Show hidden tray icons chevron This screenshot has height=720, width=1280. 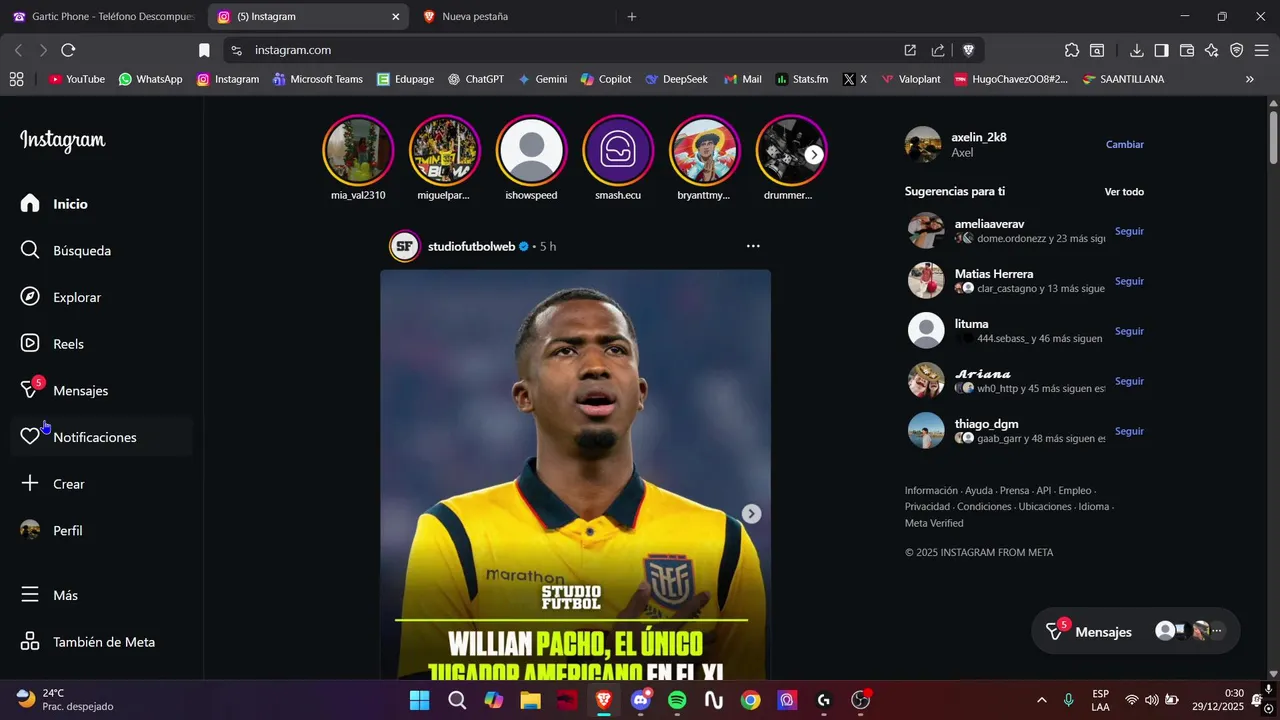[x=1042, y=700]
